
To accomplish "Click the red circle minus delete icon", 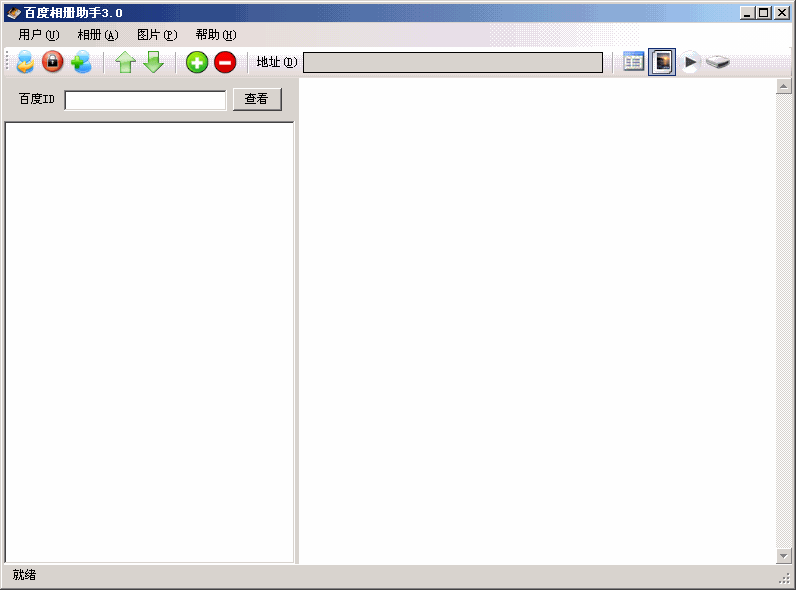I will [x=225, y=62].
